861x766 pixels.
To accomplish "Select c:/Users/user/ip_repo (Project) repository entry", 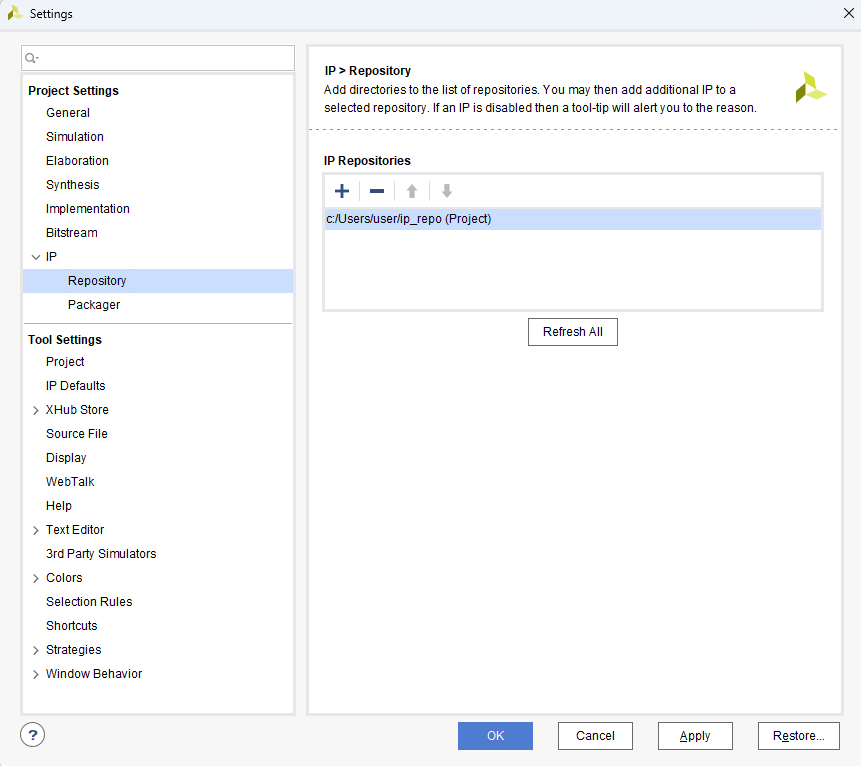I will pyautogui.click(x=573, y=219).
